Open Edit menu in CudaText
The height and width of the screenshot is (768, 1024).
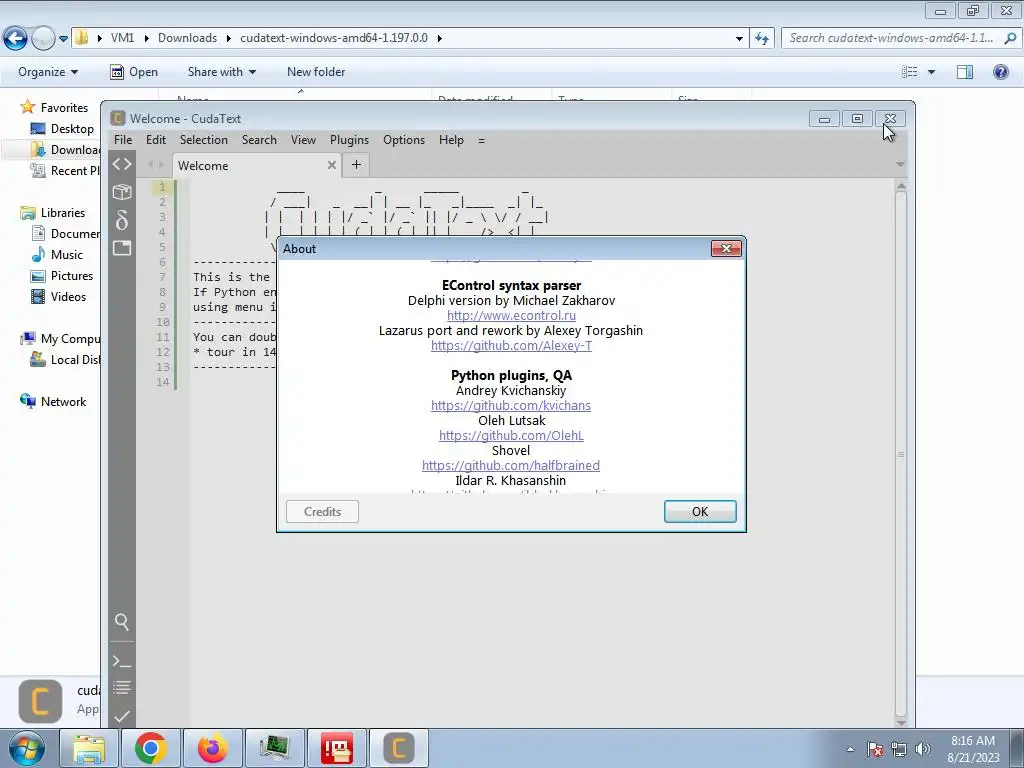click(x=155, y=140)
